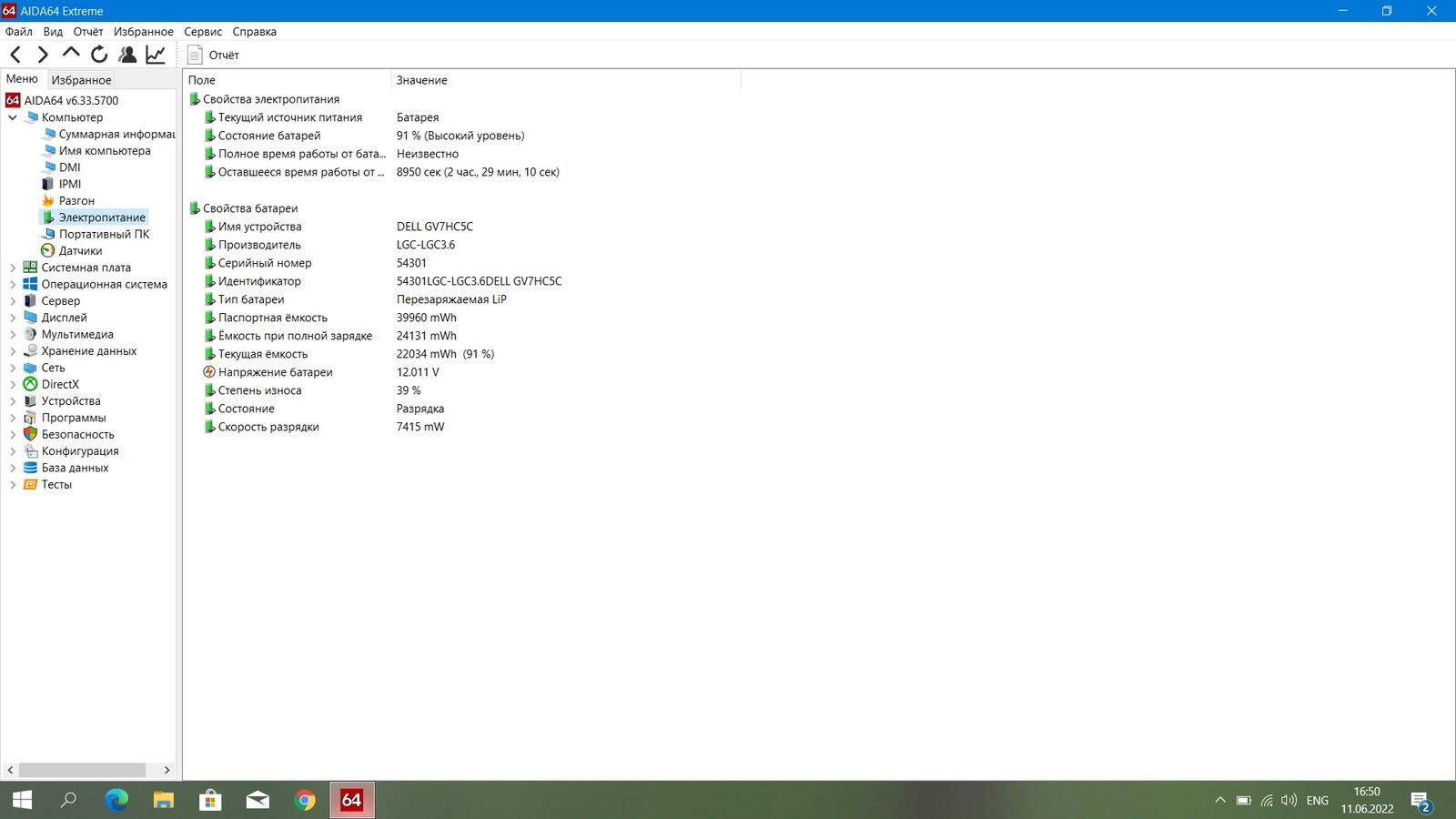Viewport: 1456px width, 819px height.
Task: Click the Отчёт toolbar button
Action: (214, 55)
